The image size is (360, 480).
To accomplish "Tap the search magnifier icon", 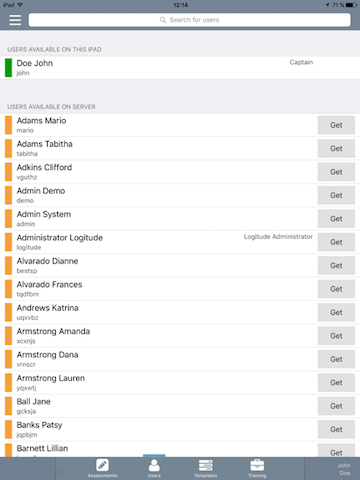I will pyautogui.click(x=163, y=20).
